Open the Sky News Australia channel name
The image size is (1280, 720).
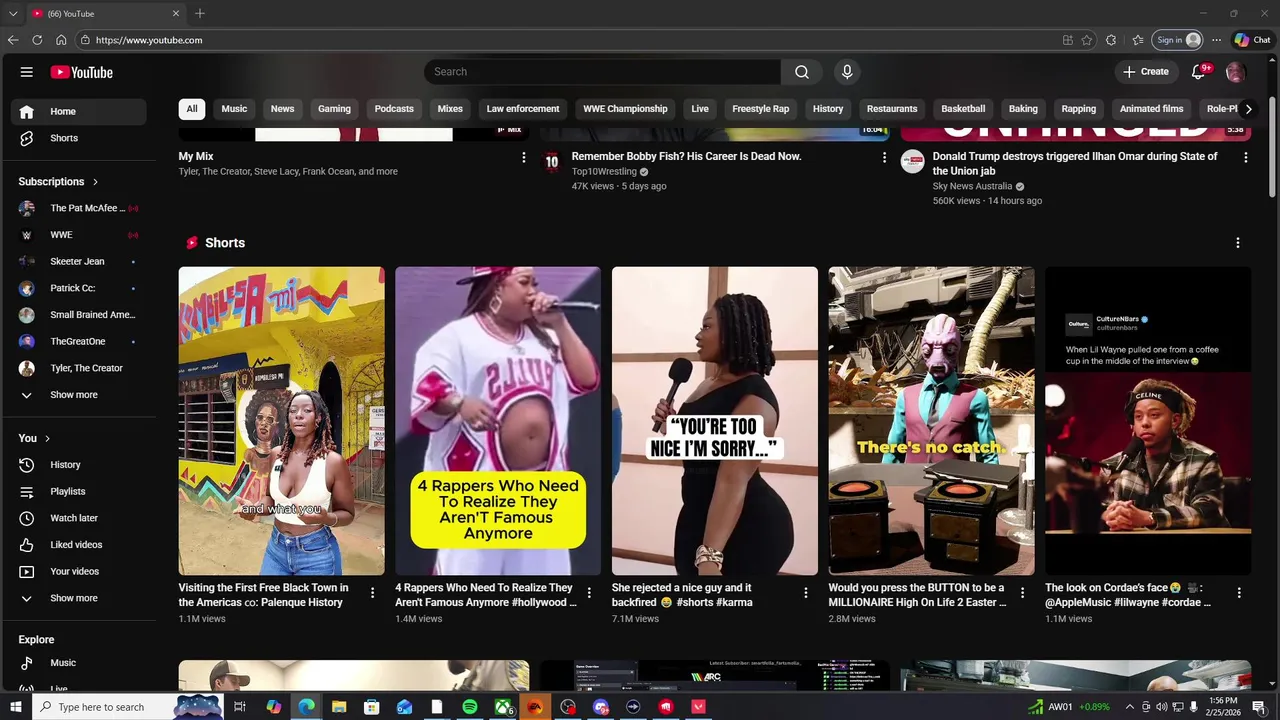(972, 186)
